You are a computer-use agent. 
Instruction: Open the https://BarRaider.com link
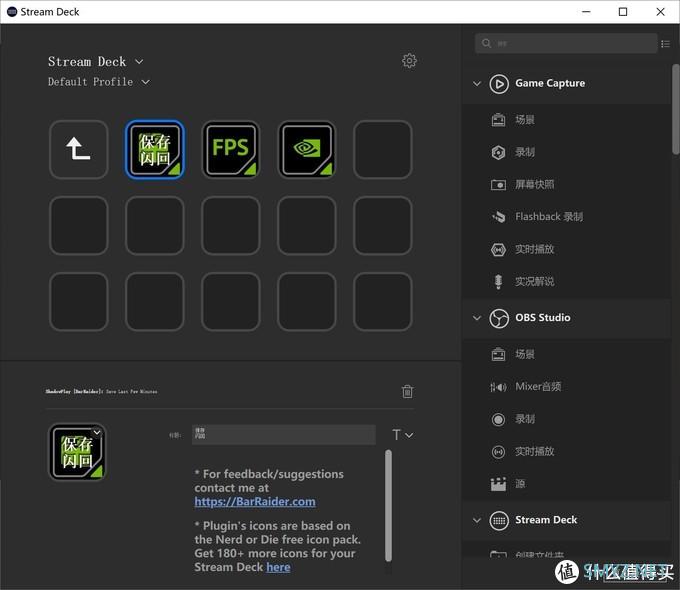255,502
